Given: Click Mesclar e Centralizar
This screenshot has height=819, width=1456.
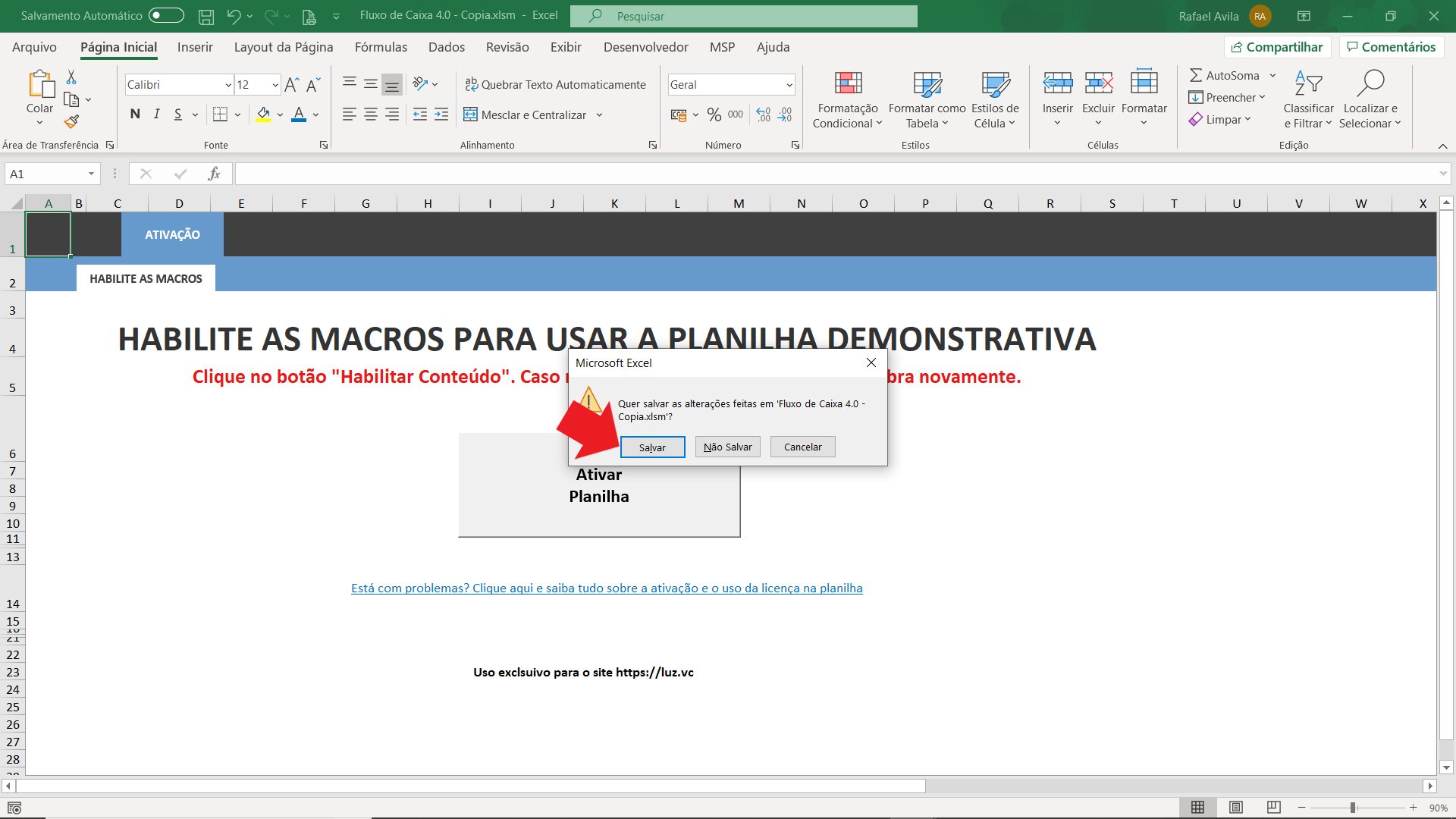Looking at the screenshot, I should [x=525, y=115].
